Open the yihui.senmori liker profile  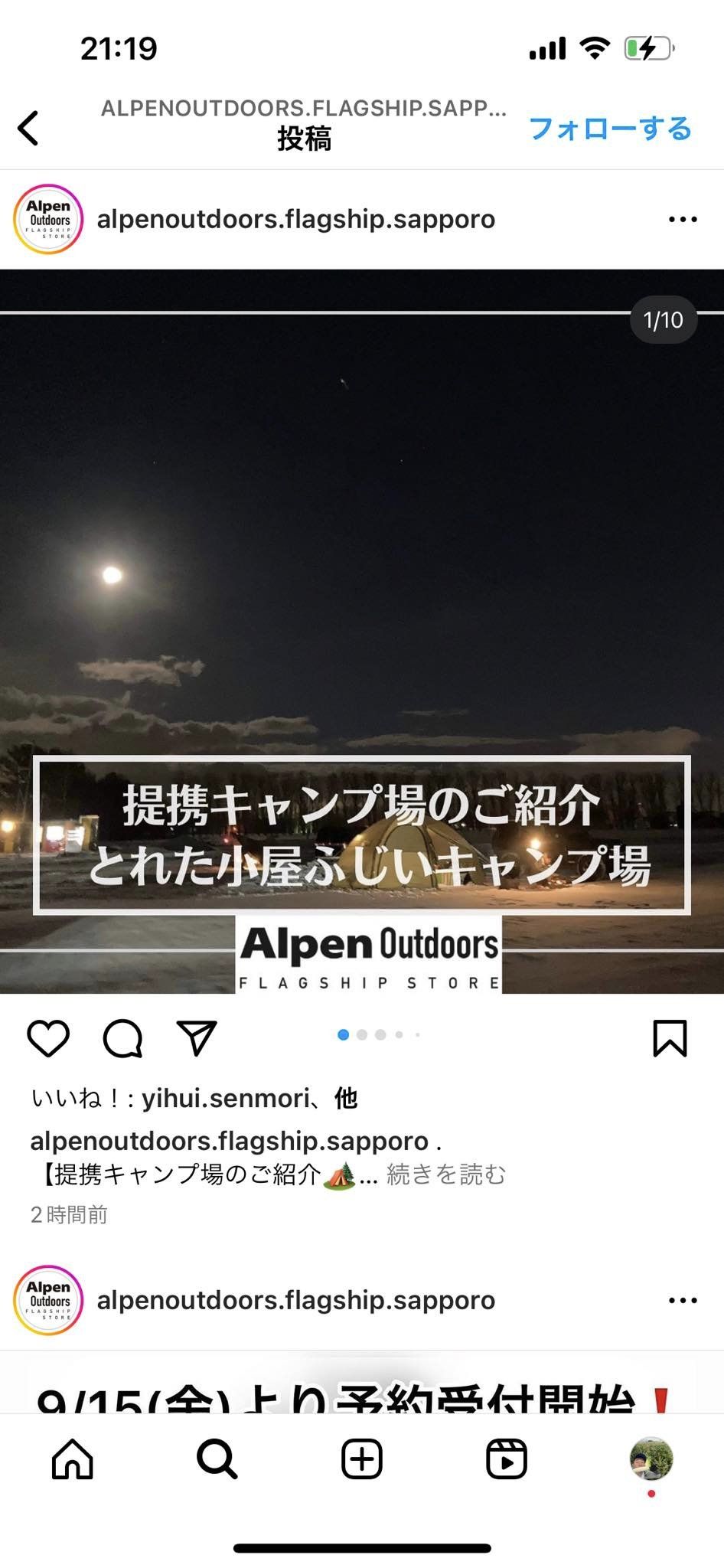click(226, 1099)
